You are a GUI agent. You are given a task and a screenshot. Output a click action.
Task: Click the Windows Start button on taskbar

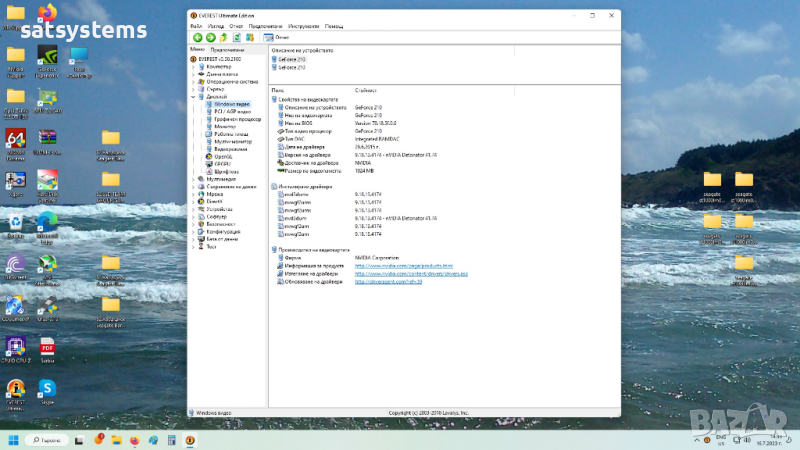[x=14, y=440]
